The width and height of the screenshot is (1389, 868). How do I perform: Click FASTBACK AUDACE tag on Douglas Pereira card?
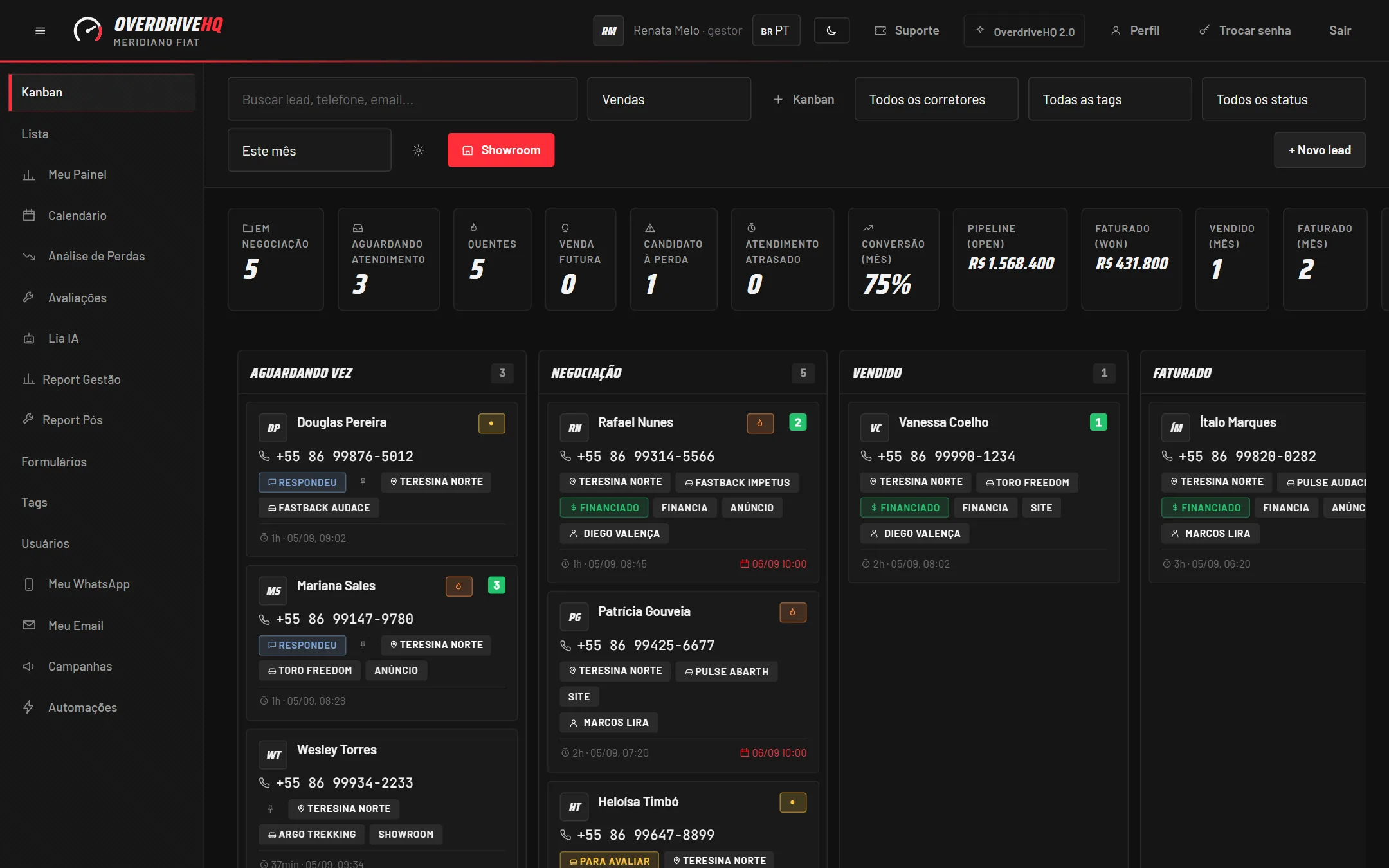click(319, 507)
